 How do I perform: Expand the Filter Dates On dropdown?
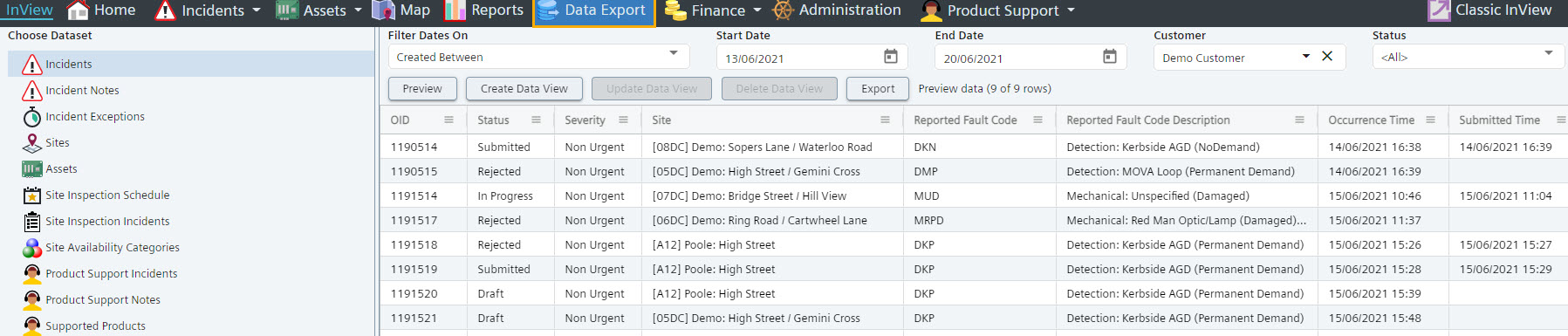tap(674, 53)
